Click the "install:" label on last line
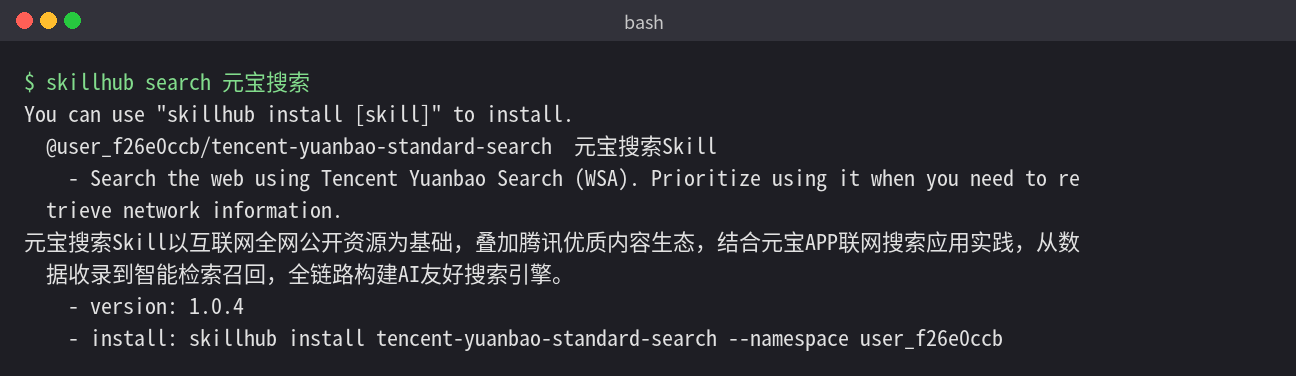The image size is (1296, 376). tap(134, 339)
